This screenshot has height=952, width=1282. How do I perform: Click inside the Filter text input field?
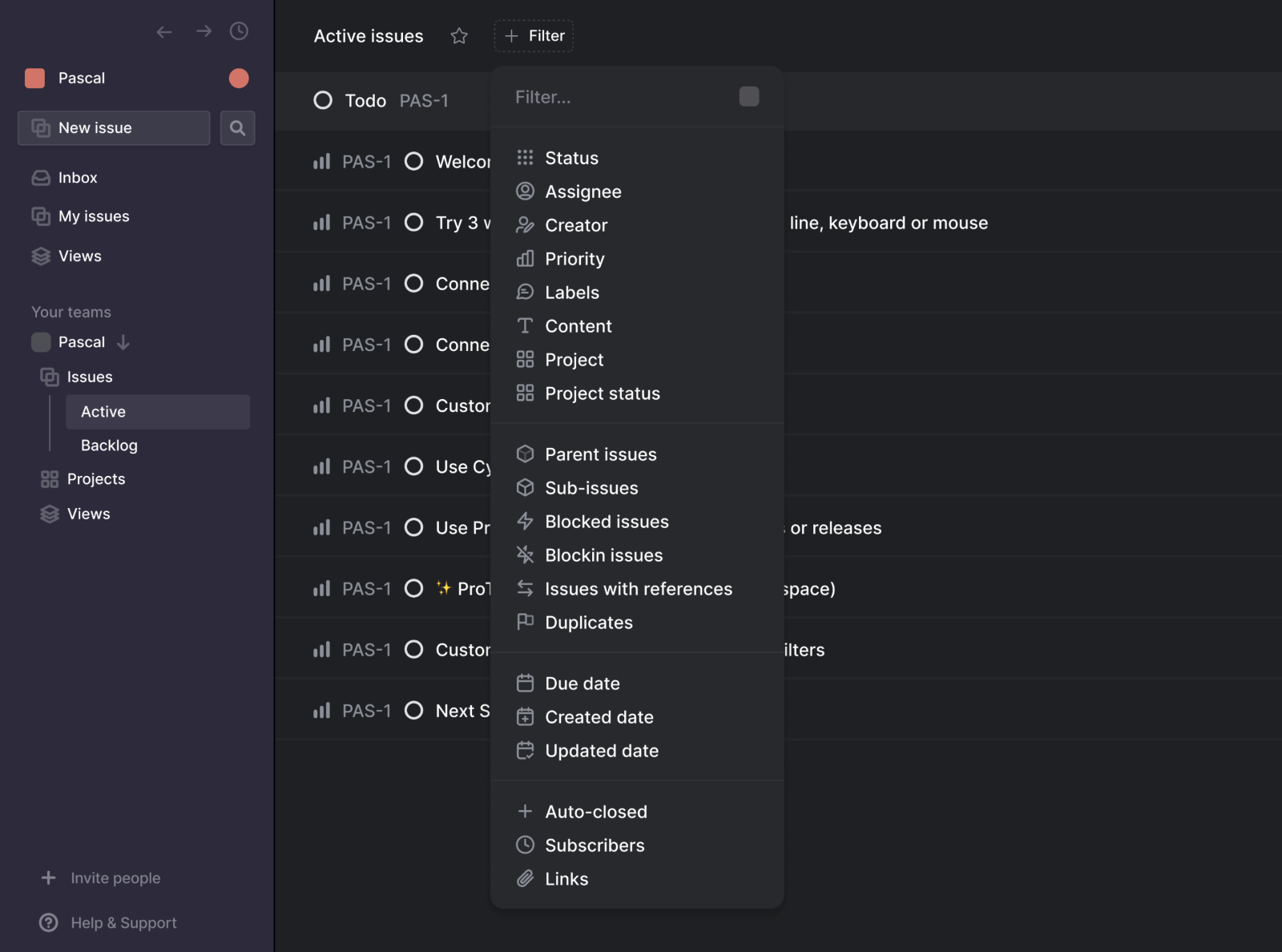(609, 97)
